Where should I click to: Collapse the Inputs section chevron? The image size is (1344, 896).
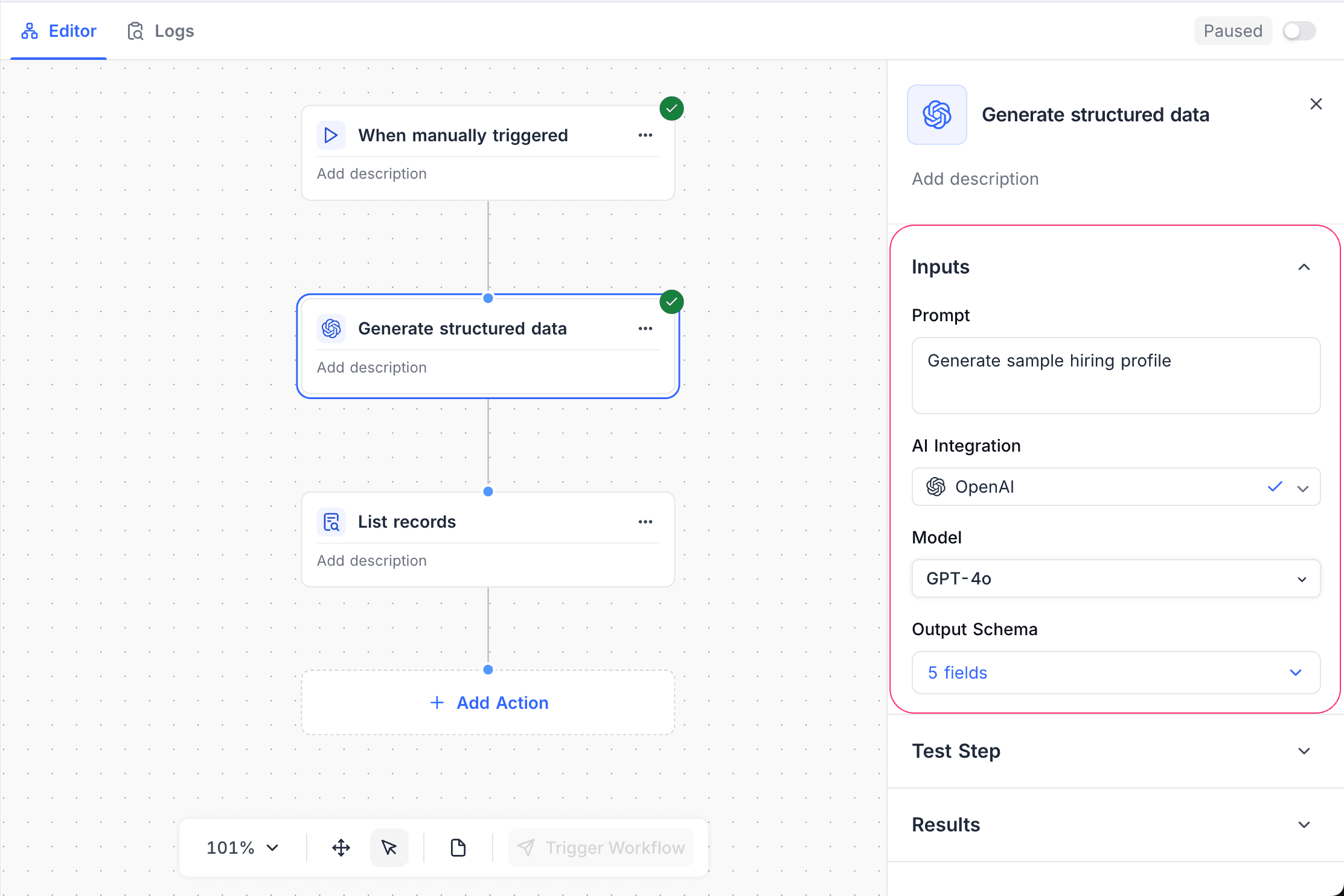pyautogui.click(x=1304, y=266)
